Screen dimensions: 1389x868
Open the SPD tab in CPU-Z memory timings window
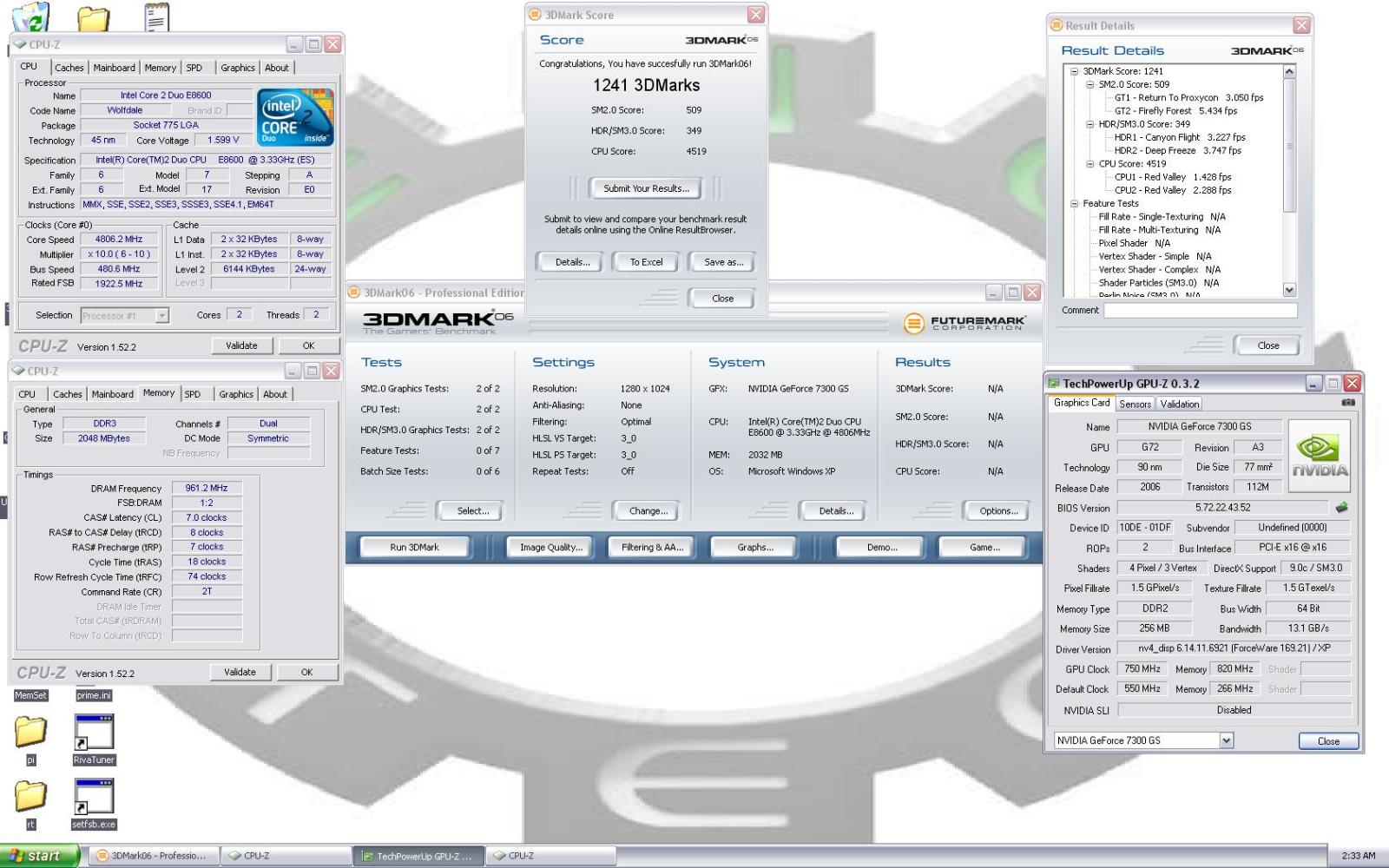[193, 394]
